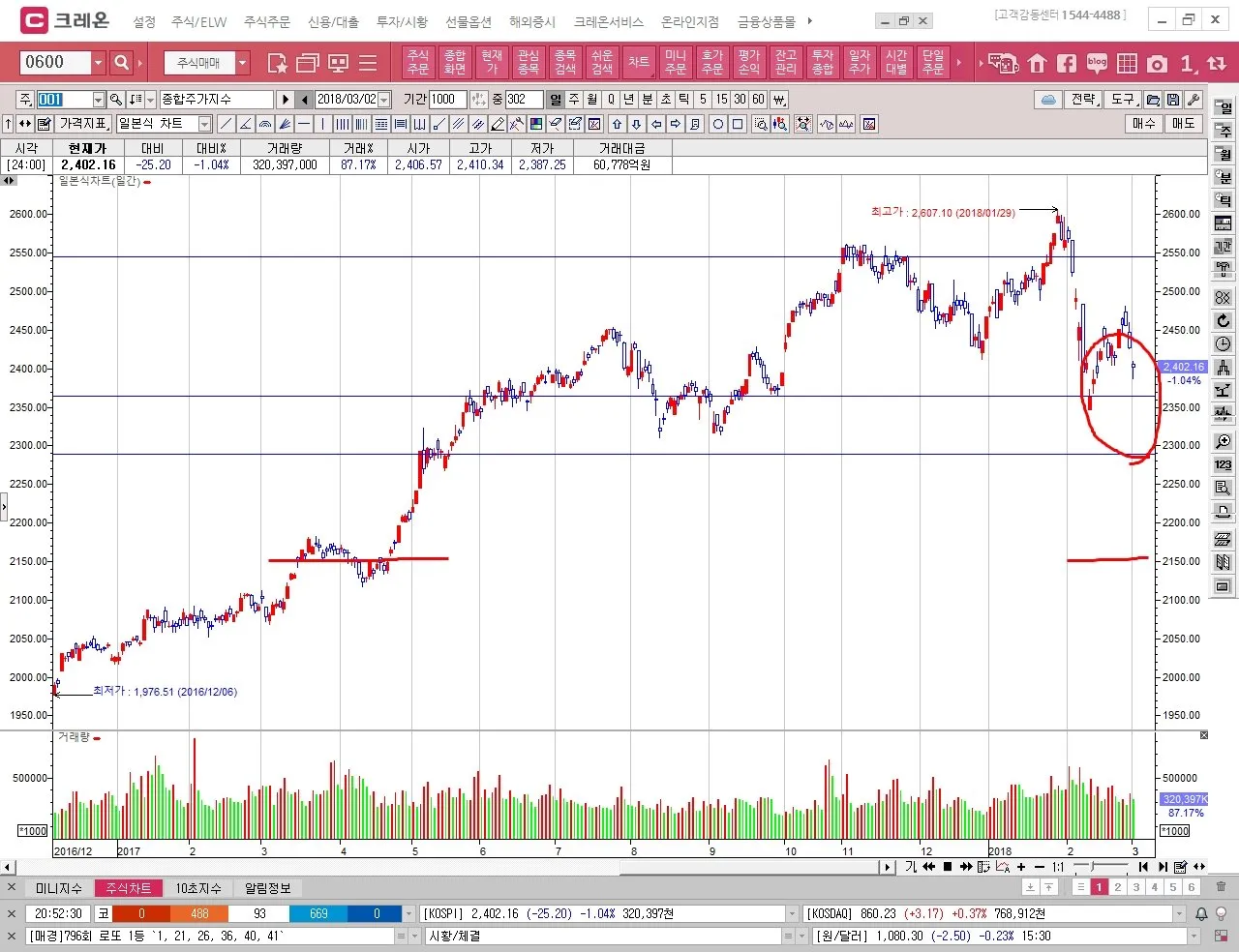Select the 15-minute interval button
This screenshot has width=1239, height=952.
pyautogui.click(x=722, y=100)
